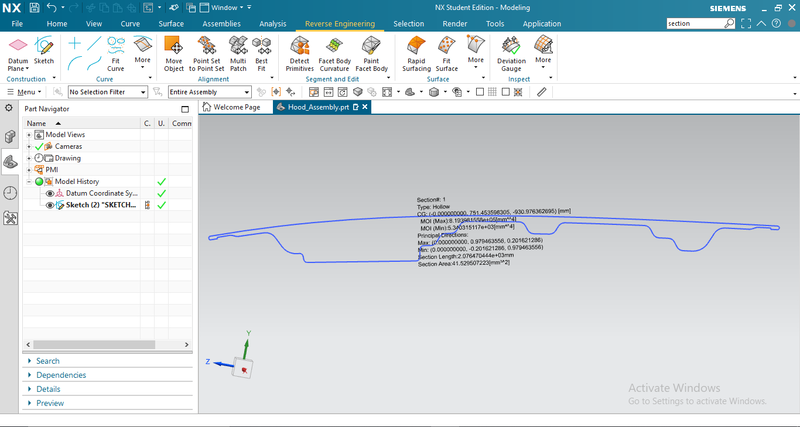Select Sketch (2) in Model History

(x=101, y=205)
